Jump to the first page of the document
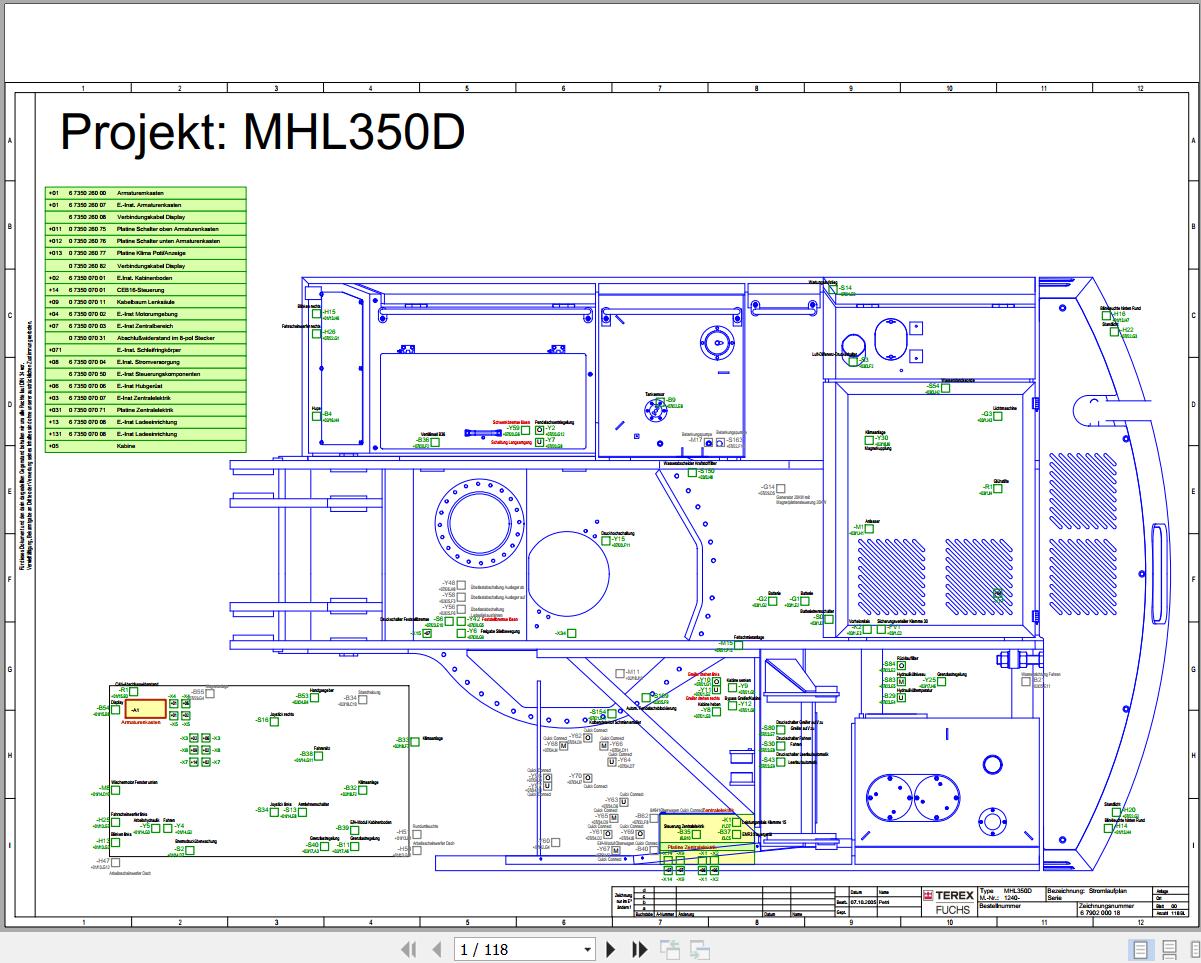 tap(410, 948)
